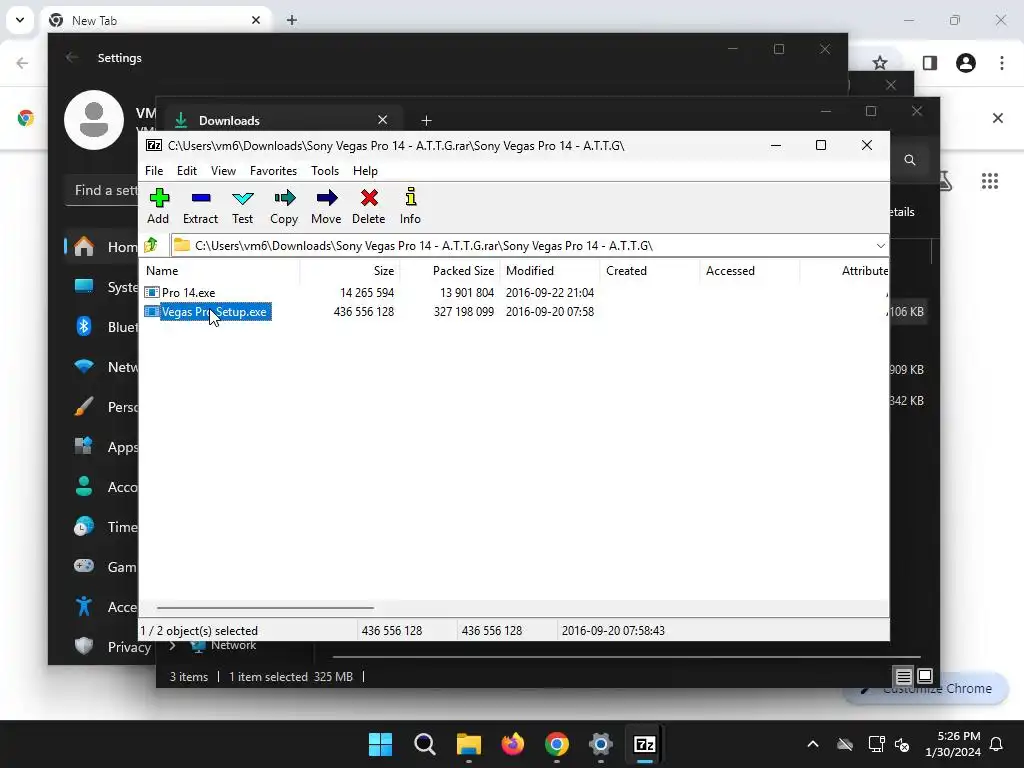Viewport: 1024px width, 768px height.
Task: Open Gaming section in Settings sidebar
Action: point(104,567)
